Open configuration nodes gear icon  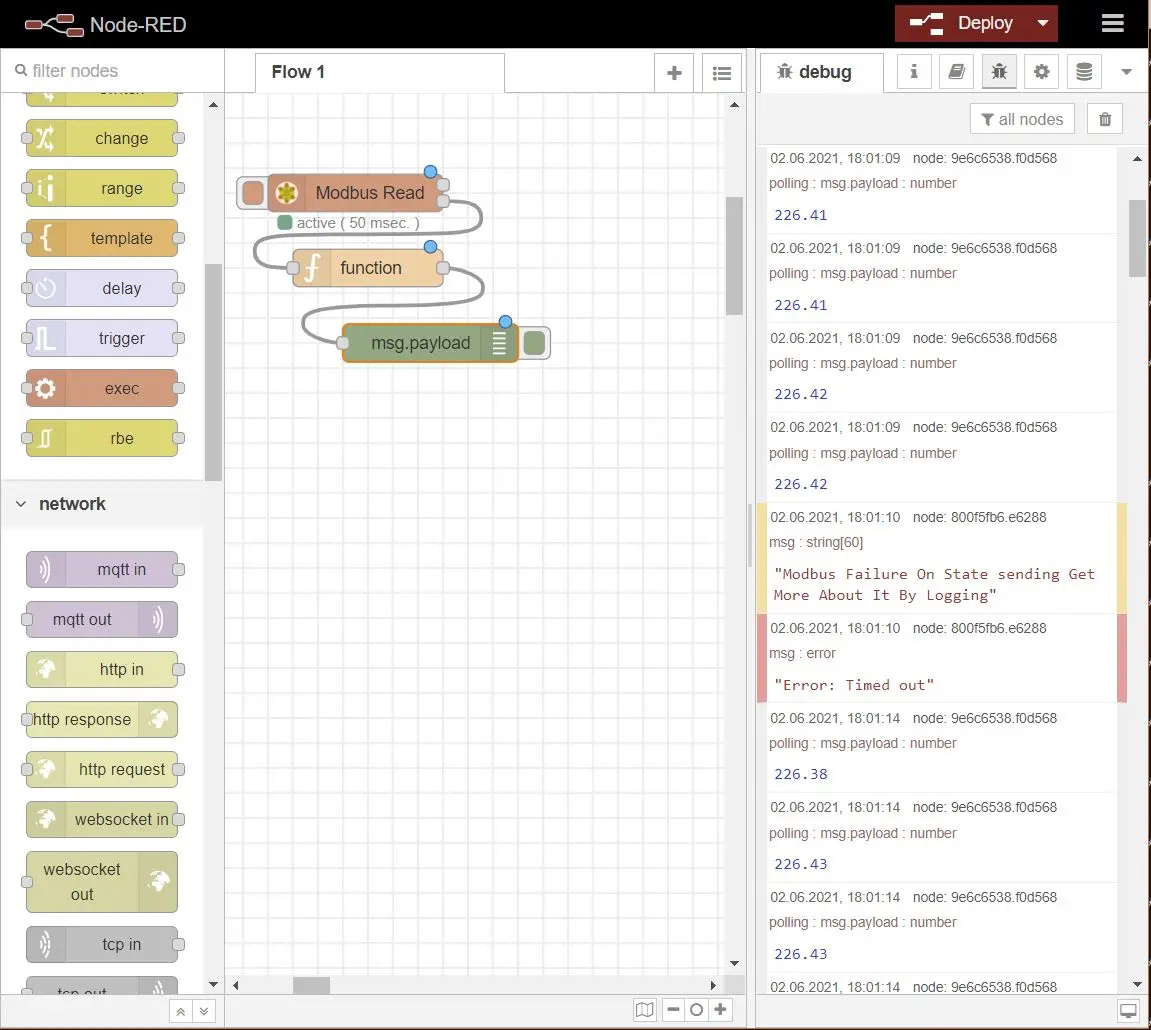tap(1041, 72)
